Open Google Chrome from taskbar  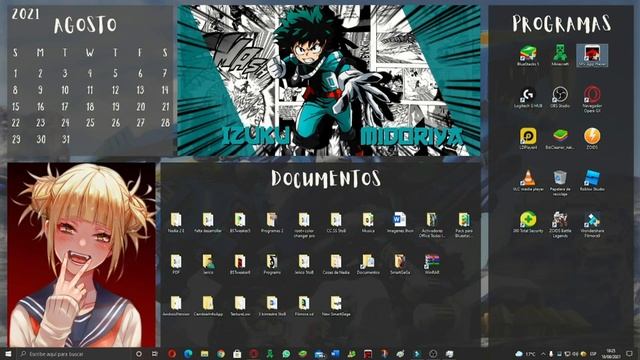[221, 353]
